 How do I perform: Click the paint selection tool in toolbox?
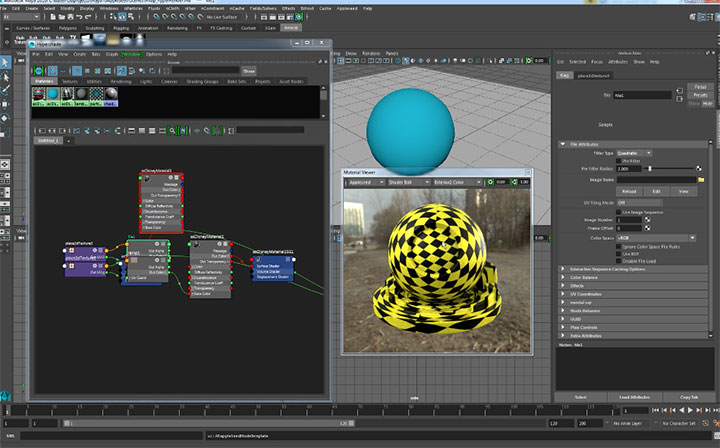tap(5, 90)
